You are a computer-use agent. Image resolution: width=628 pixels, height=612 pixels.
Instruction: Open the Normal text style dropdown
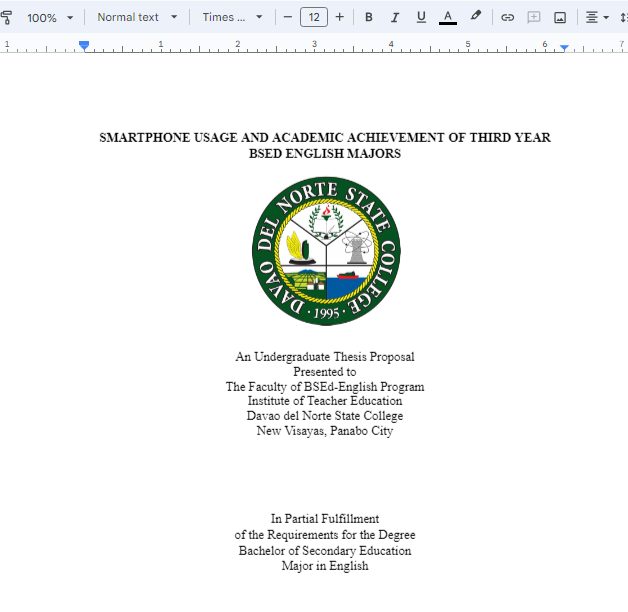[137, 17]
